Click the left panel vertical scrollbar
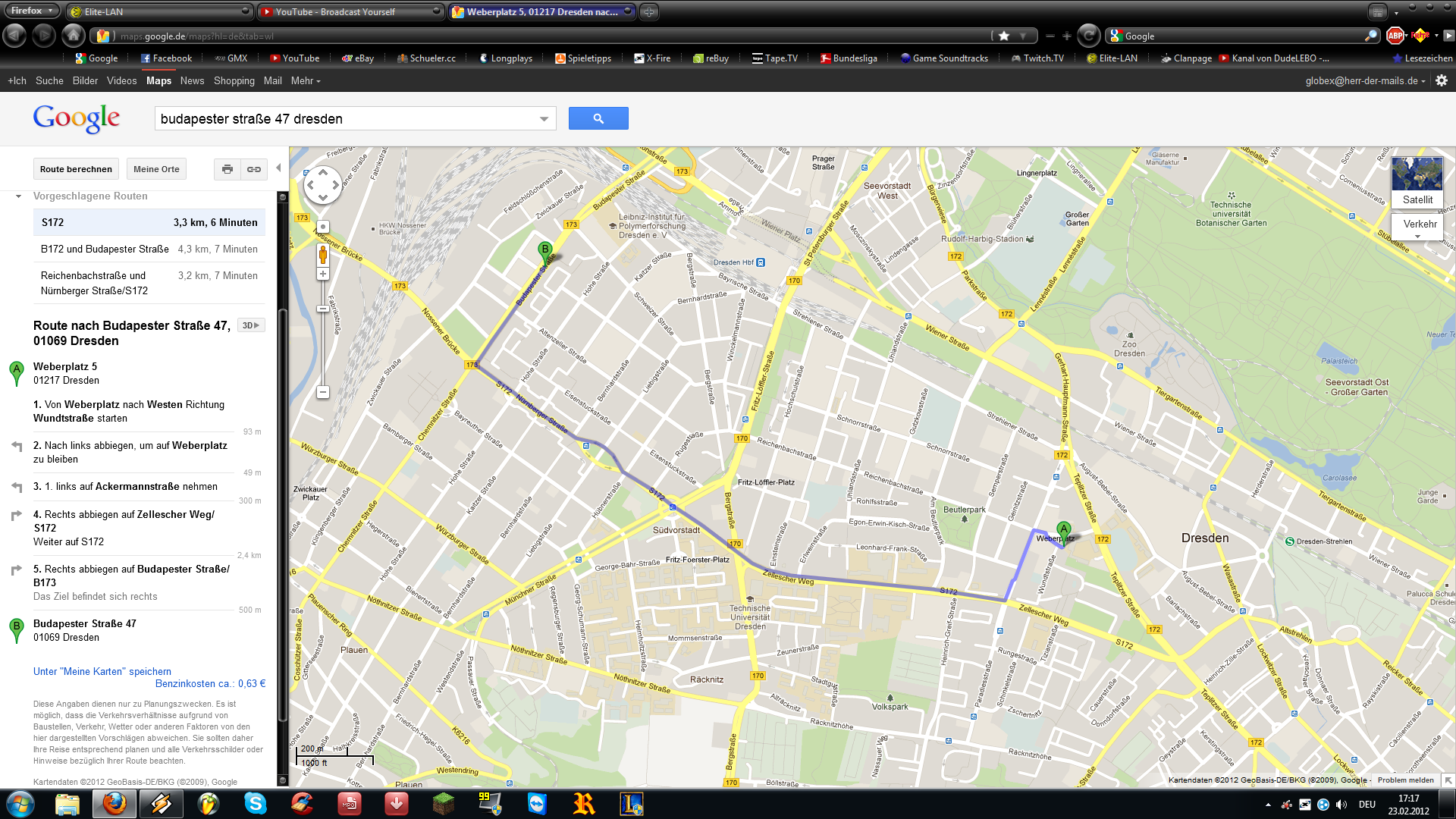1456x819 pixels. click(x=283, y=516)
